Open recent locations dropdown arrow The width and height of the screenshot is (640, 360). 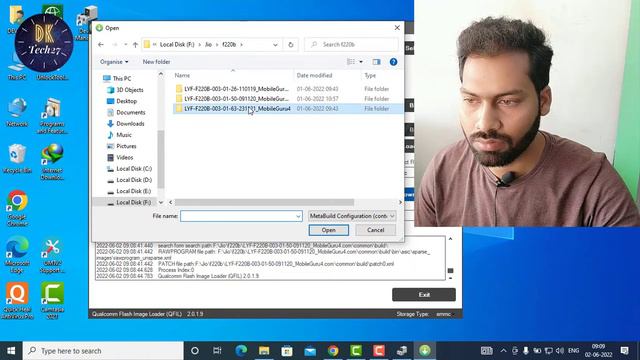[125, 44]
